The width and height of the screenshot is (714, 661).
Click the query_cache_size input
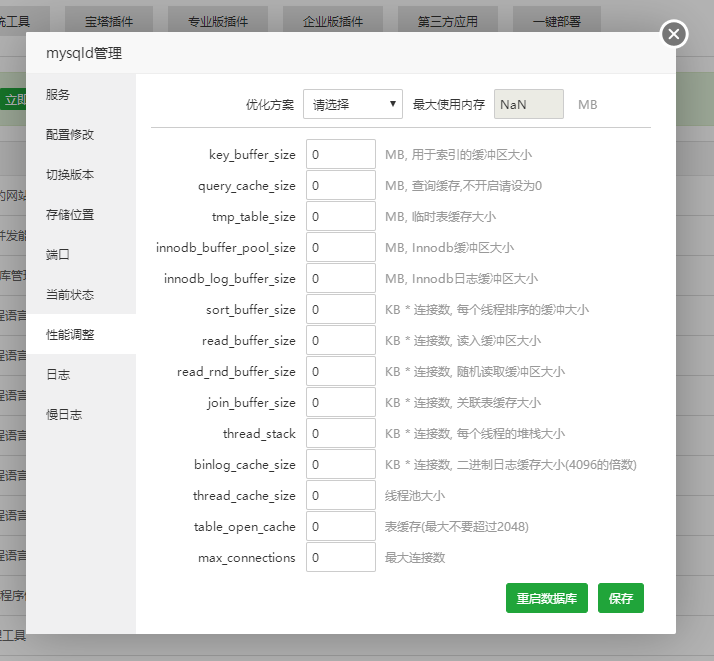coord(341,185)
